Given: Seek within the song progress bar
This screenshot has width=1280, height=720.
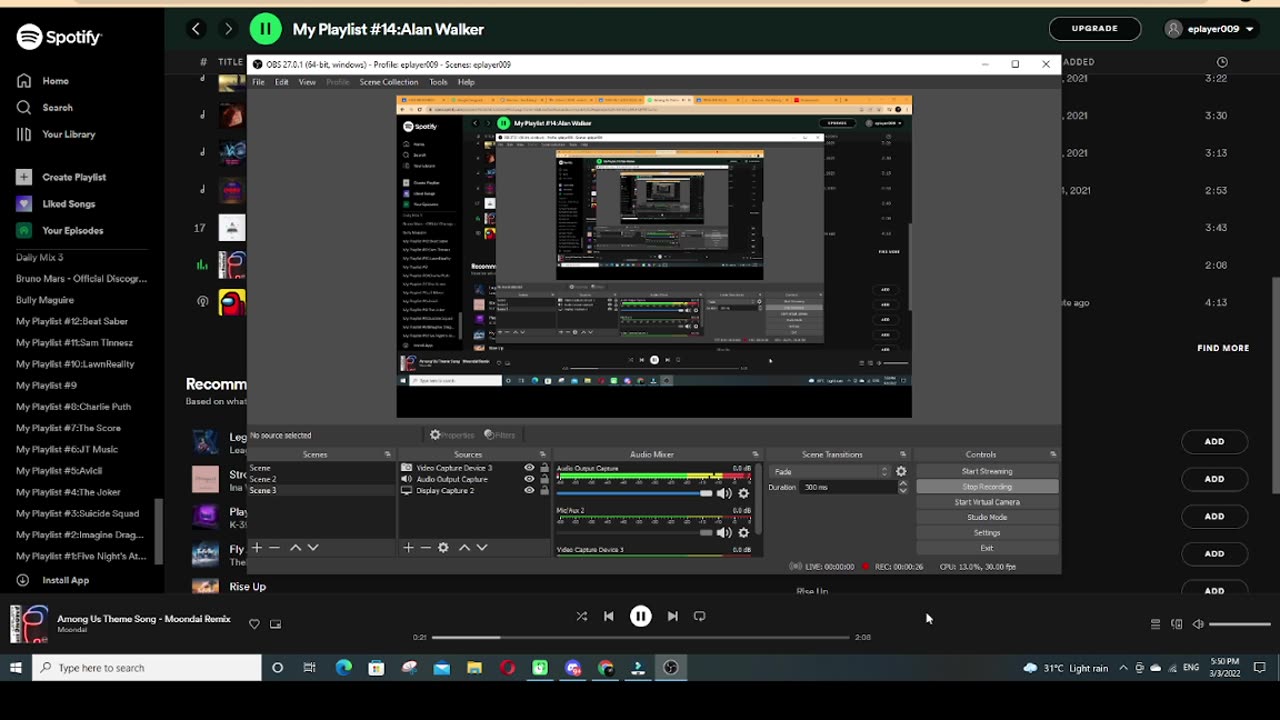Looking at the screenshot, I should coord(640,637).
